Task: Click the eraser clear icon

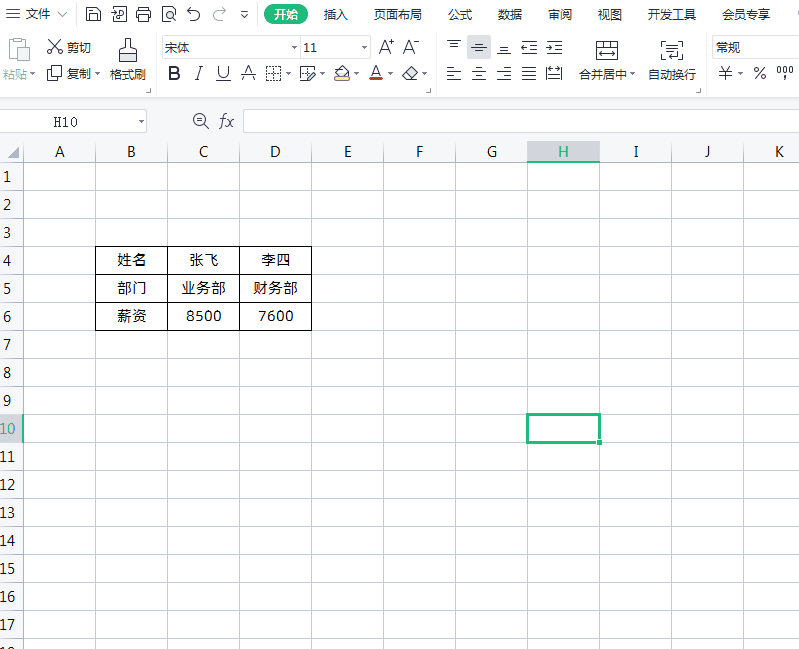Action: [x=410, y=74]
